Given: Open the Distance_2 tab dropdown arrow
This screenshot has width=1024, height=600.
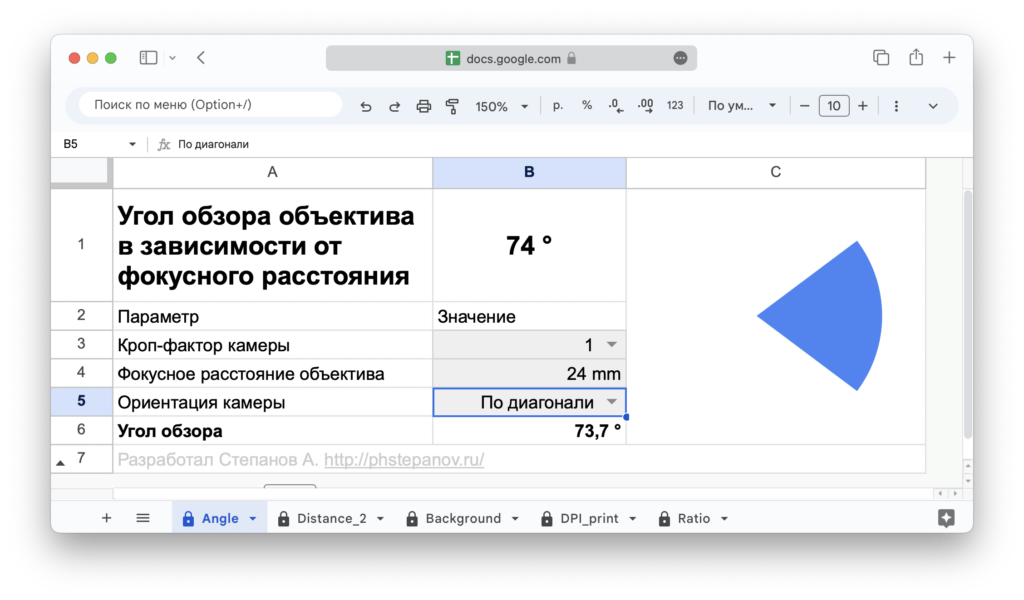Looking at the screenshot, I should (x=380, y=519).
